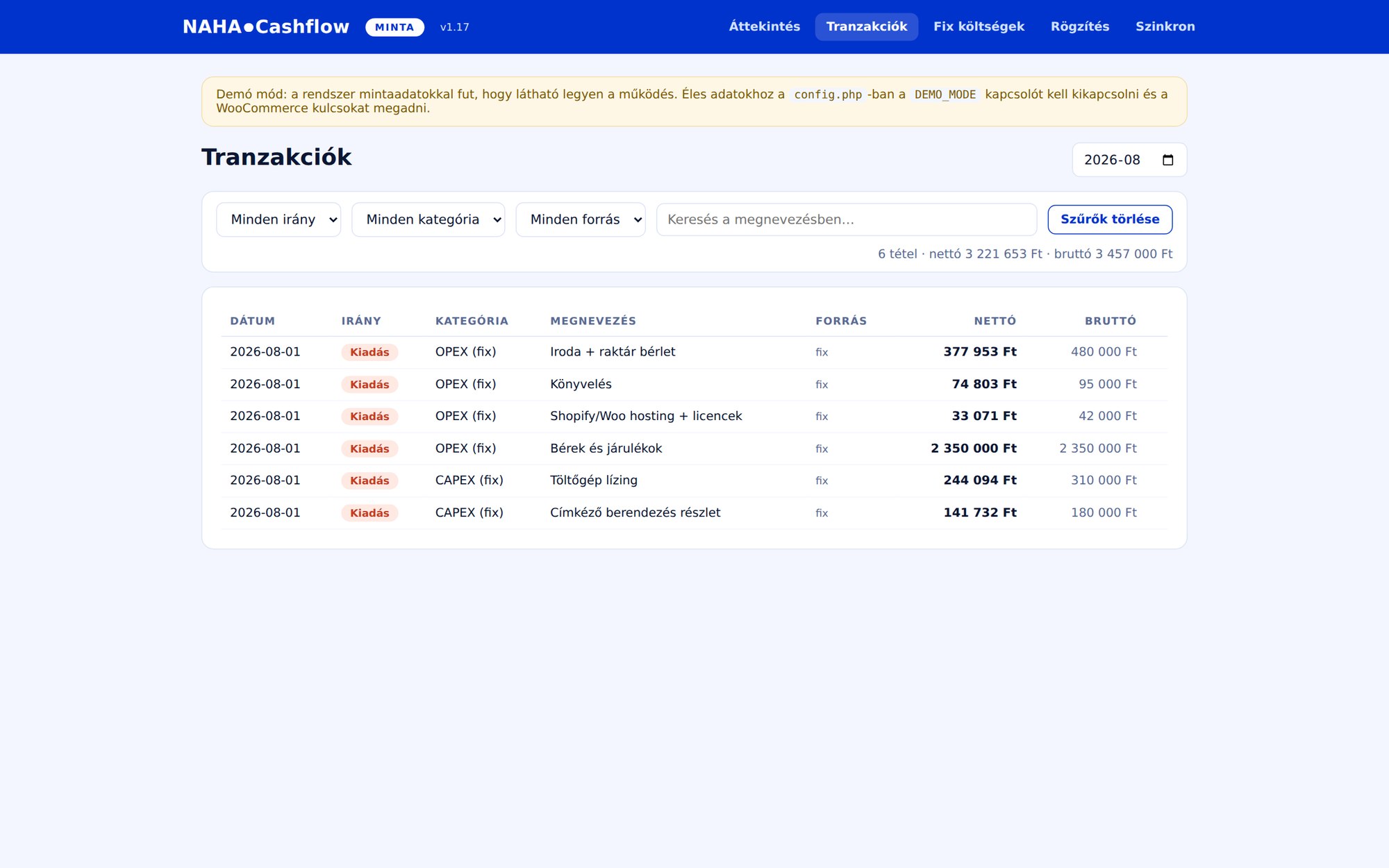Click the NETTÓ column header

(x=995, y=321)
